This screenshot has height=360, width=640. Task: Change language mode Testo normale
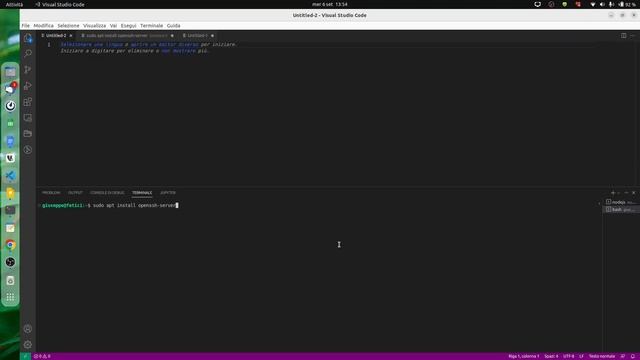(x=602, y=356)
